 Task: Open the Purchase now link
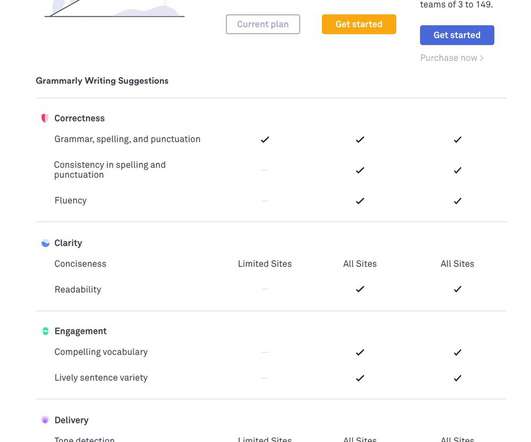[452, 58]
